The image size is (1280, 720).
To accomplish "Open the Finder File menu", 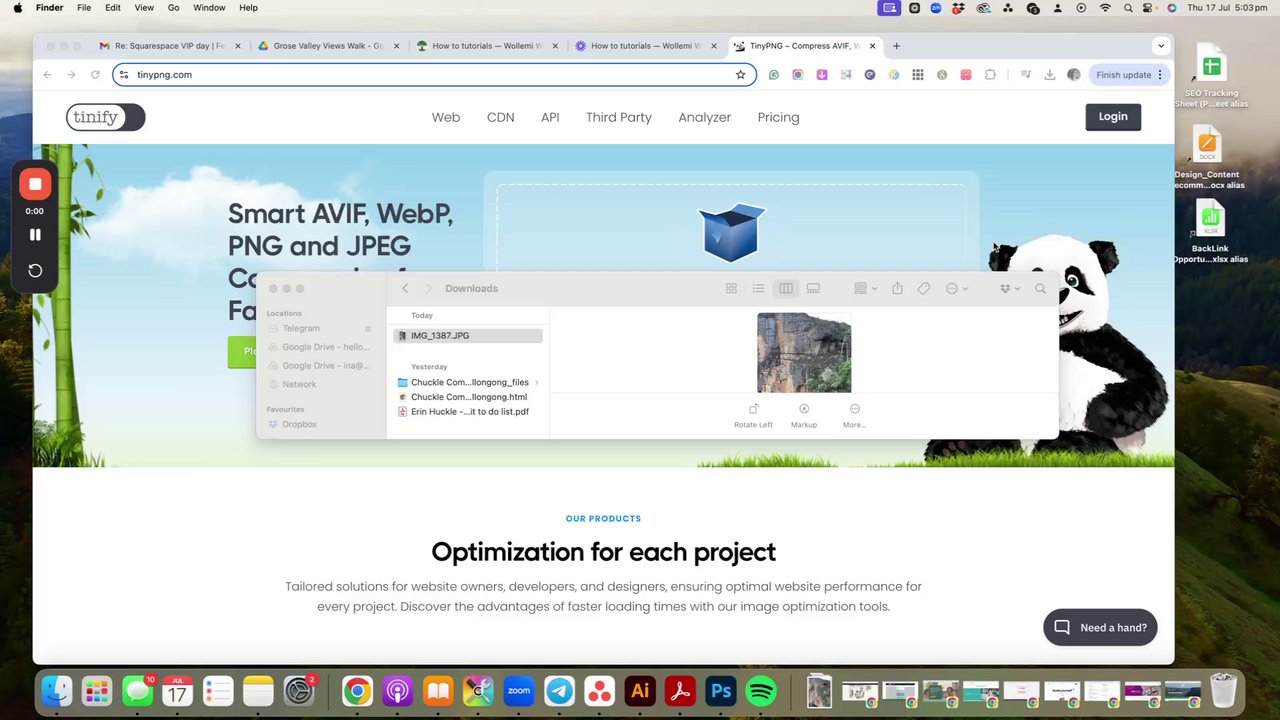I will click(x=84, y=8).
